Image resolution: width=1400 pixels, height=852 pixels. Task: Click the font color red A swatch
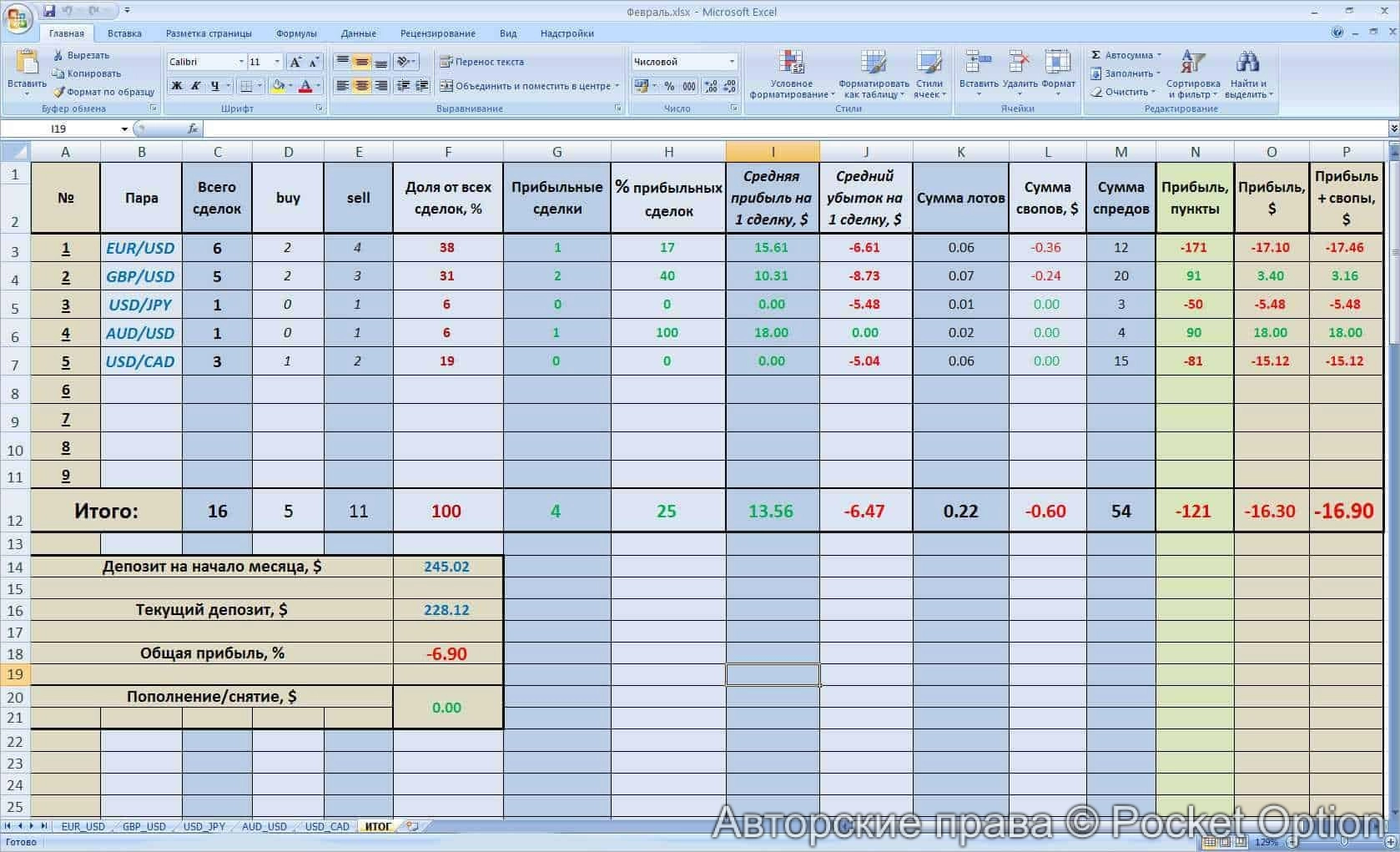[305, 86]
